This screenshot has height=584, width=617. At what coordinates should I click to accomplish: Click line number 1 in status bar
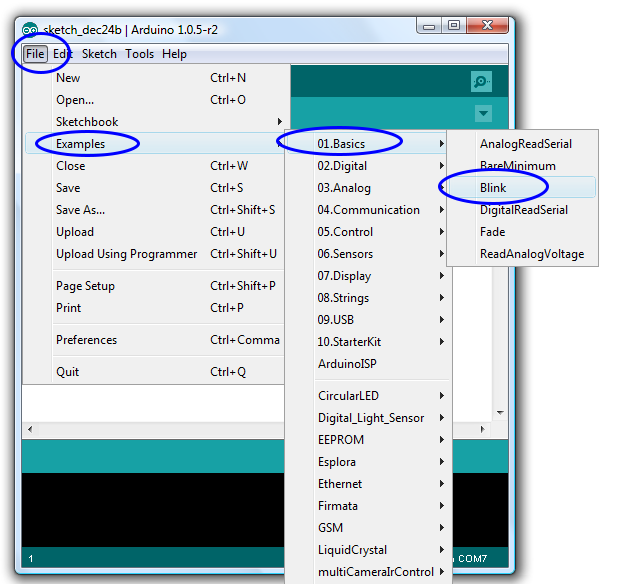coord(31,559)
